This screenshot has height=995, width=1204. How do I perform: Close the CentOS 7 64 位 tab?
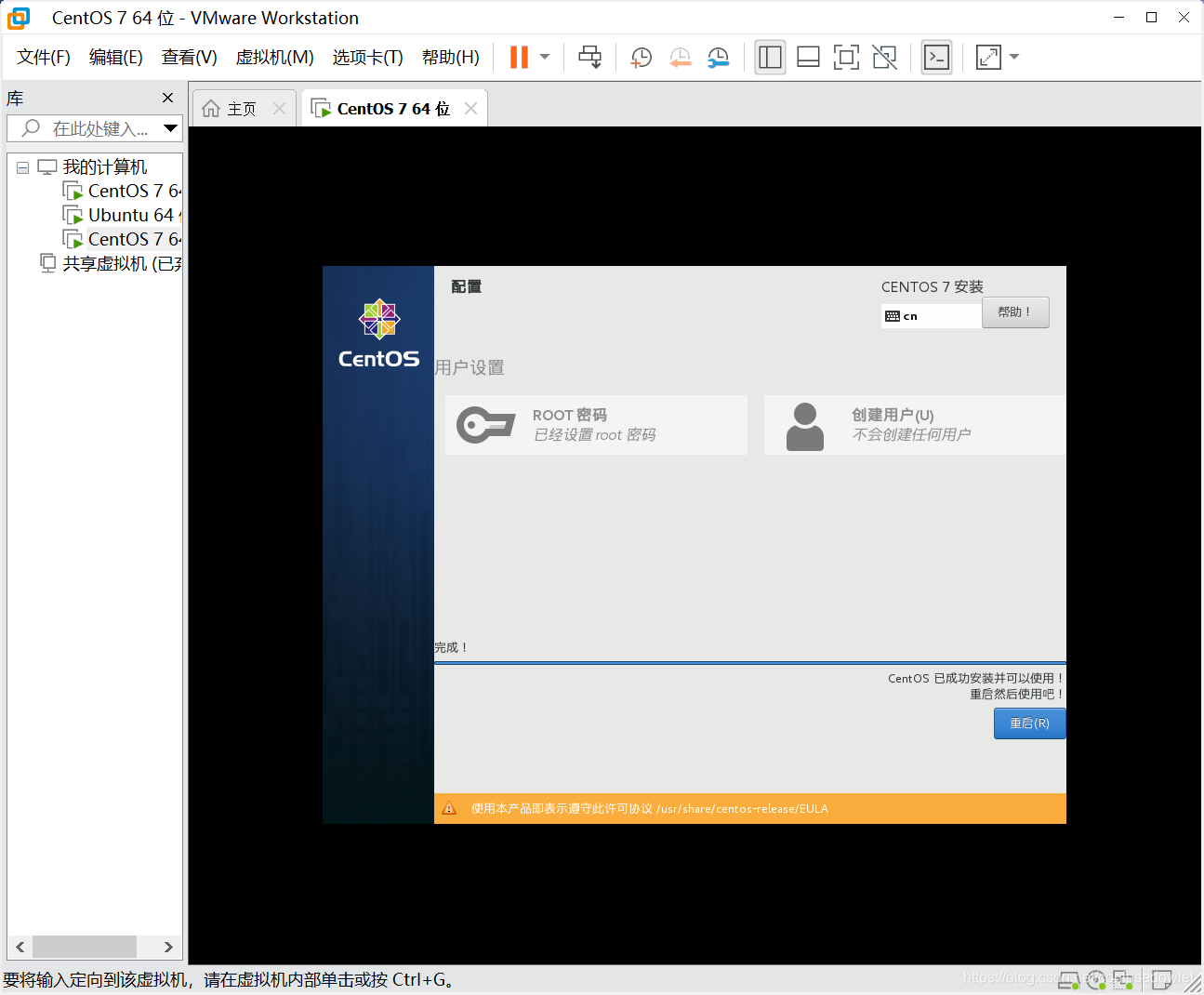(x=470, y=109)
